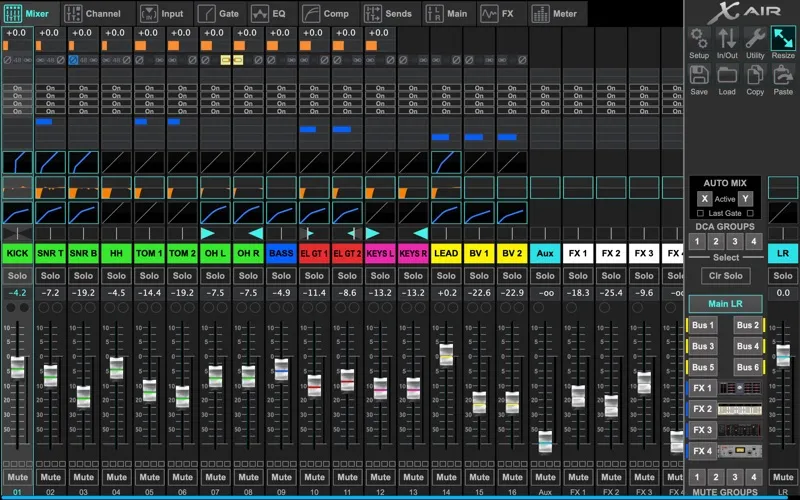800x500 pixels.
Task: Click the OH R pan arrow indicator
Action: [x=256, y=234]
